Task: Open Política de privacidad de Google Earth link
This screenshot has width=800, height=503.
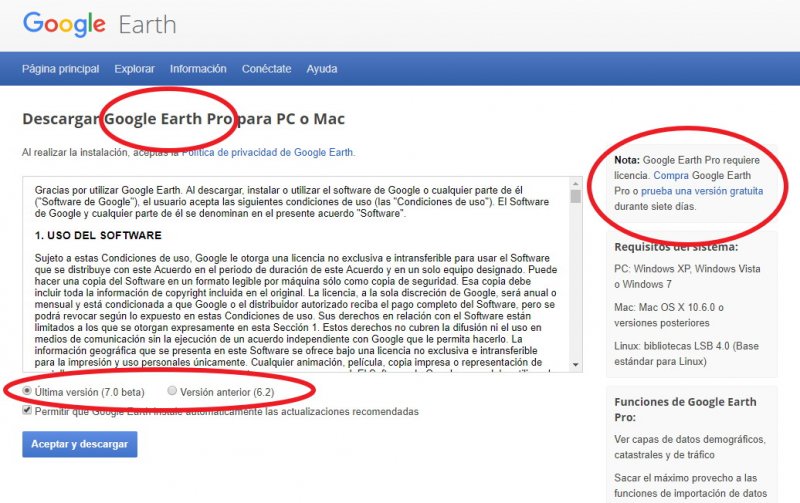Action: (268, 153)
